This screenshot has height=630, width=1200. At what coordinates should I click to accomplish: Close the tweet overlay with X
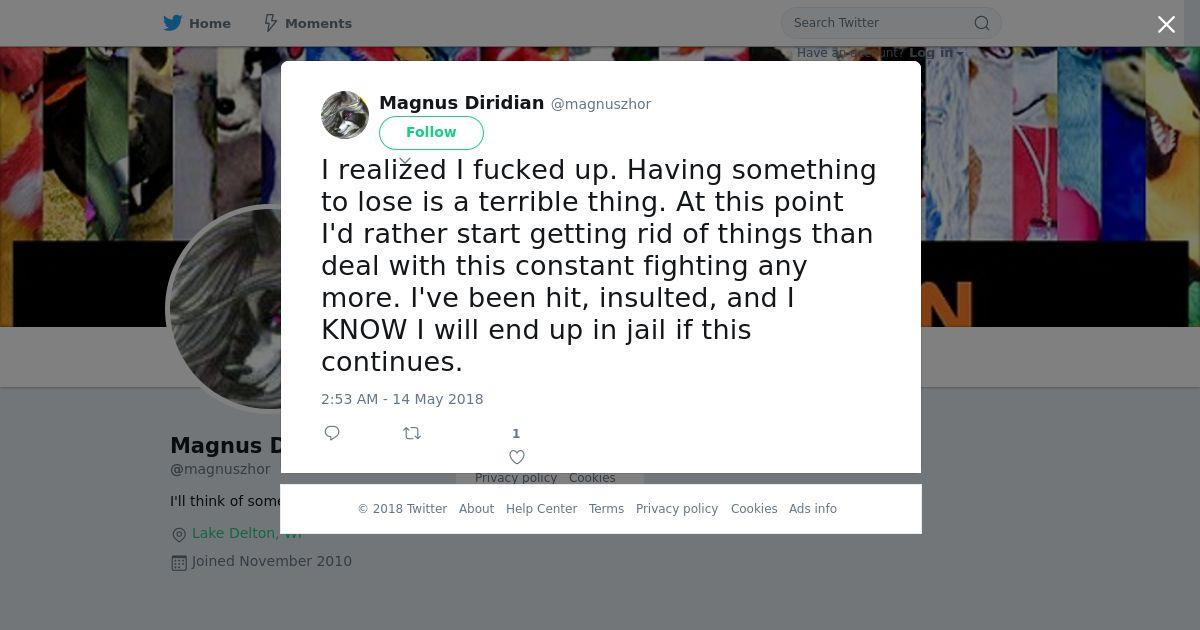click(x=1166, y=25)
